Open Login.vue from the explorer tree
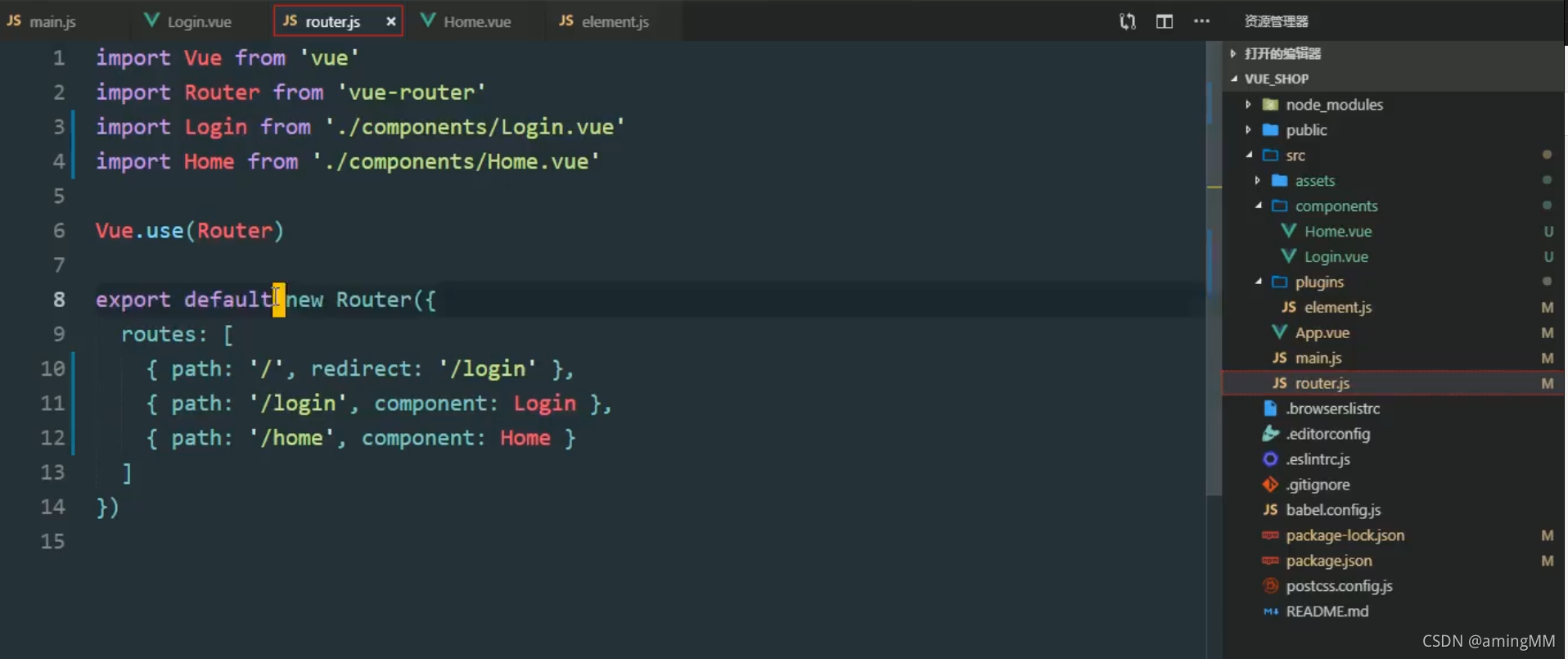The height and width of the screenshot is (659, 1568). [1336, 256]
